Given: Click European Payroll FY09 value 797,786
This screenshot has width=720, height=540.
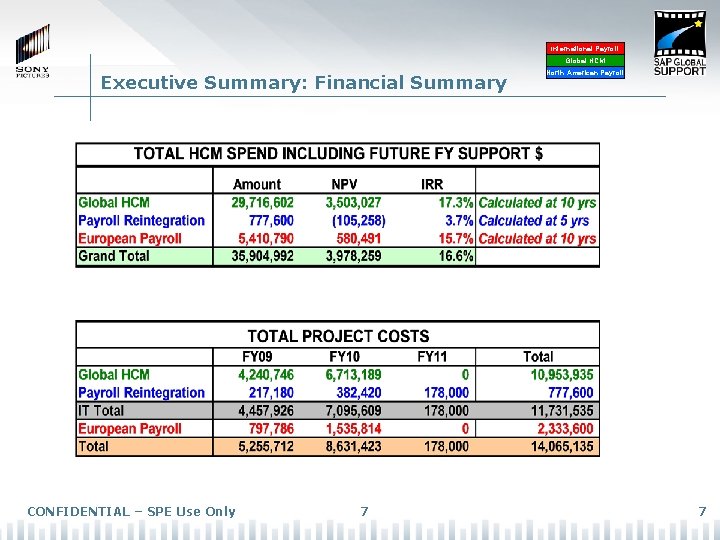Looking at the screenshot, I should click(271, 428).
